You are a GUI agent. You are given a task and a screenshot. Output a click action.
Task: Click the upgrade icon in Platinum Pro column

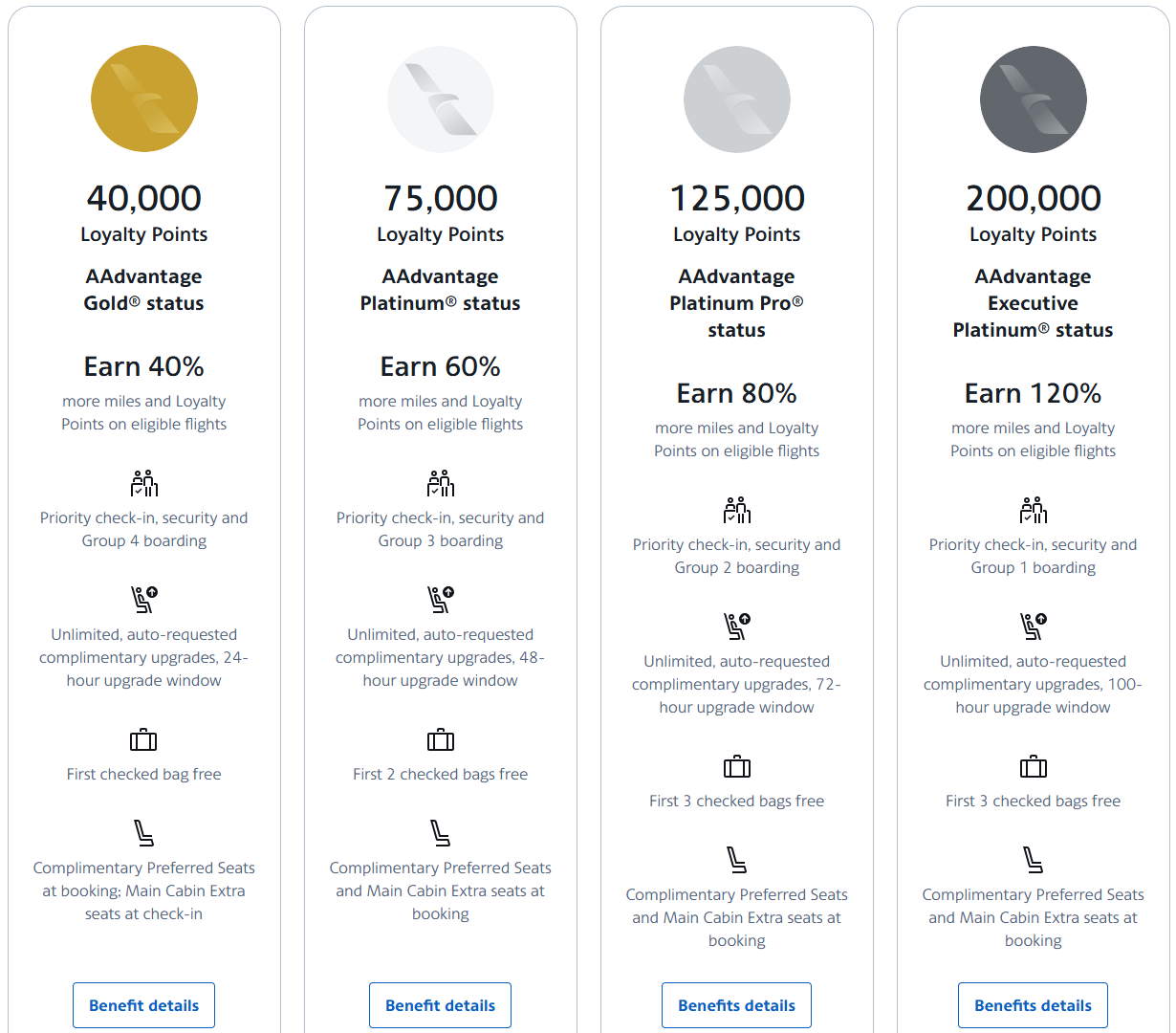point(736,625)
